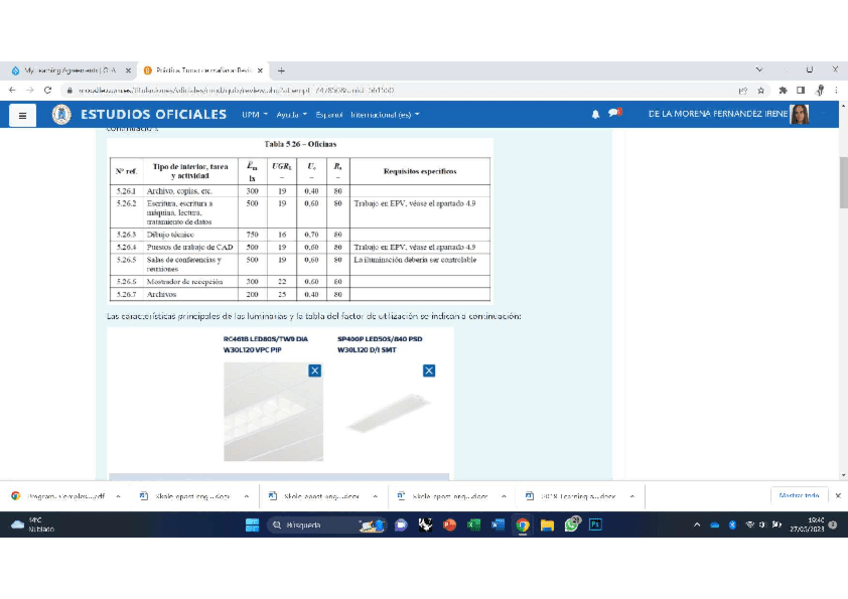The height and width of the screenshot is (599, 848).
Task: Open a new browser tab
Action: click(x=282, y=71)
